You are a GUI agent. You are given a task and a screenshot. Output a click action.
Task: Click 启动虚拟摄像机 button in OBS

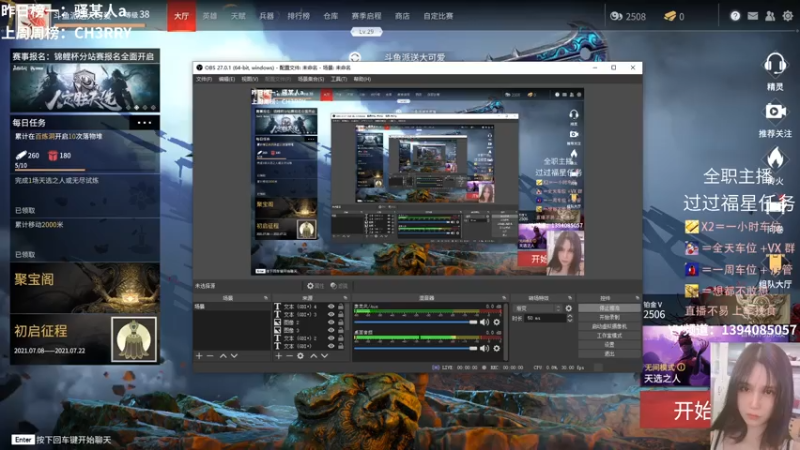tap(609, 326)
